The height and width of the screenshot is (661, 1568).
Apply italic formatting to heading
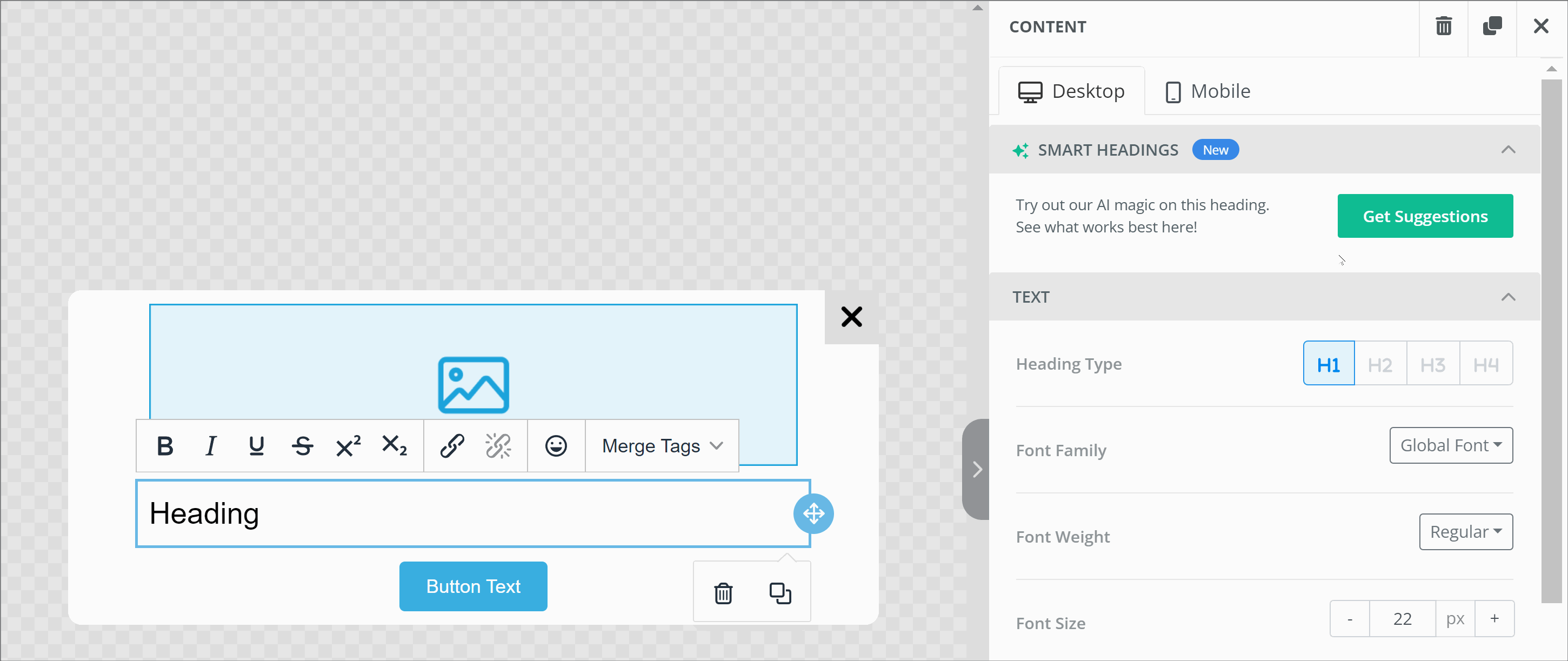coord(211,445)
